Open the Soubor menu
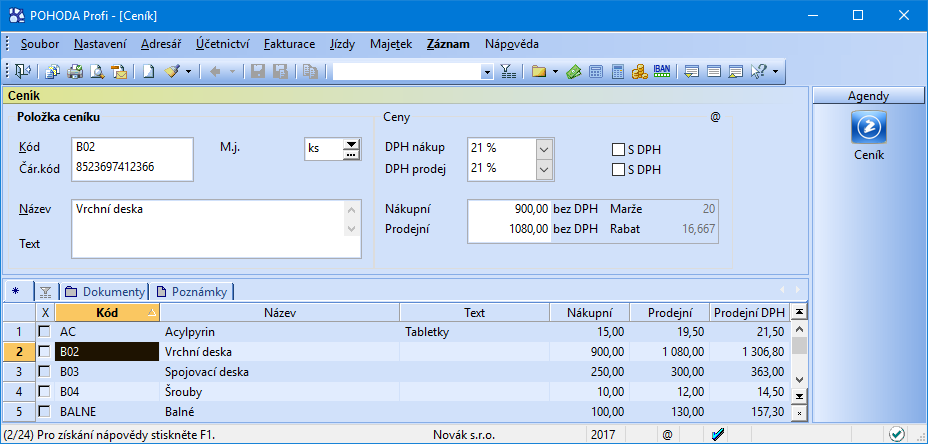Image resolution: width=928 pixels, height=444 pixels. (x=40, y=44)
